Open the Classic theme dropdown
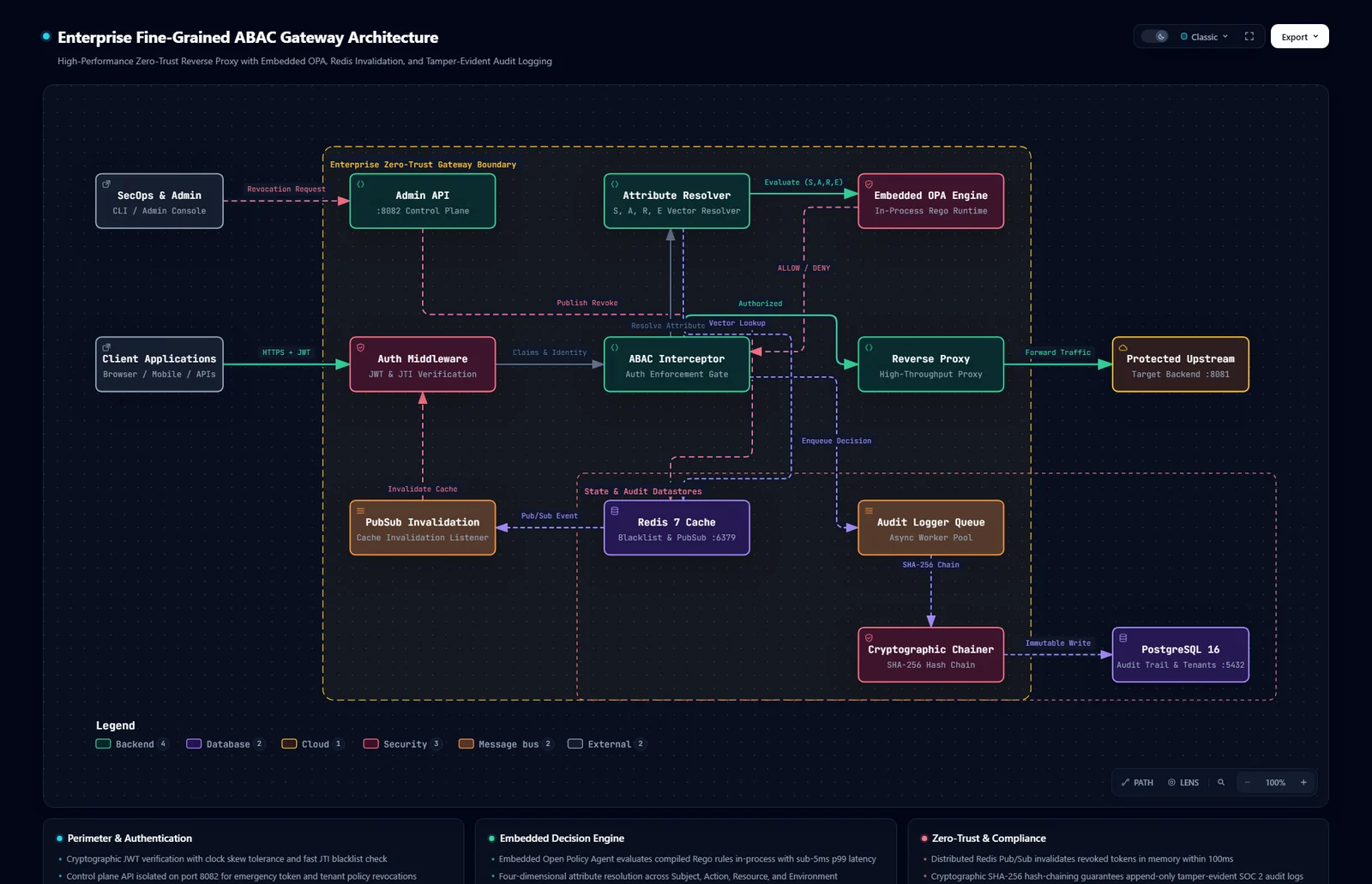The width and height of the screenshot is (1372, 884). coord(1204,37)
